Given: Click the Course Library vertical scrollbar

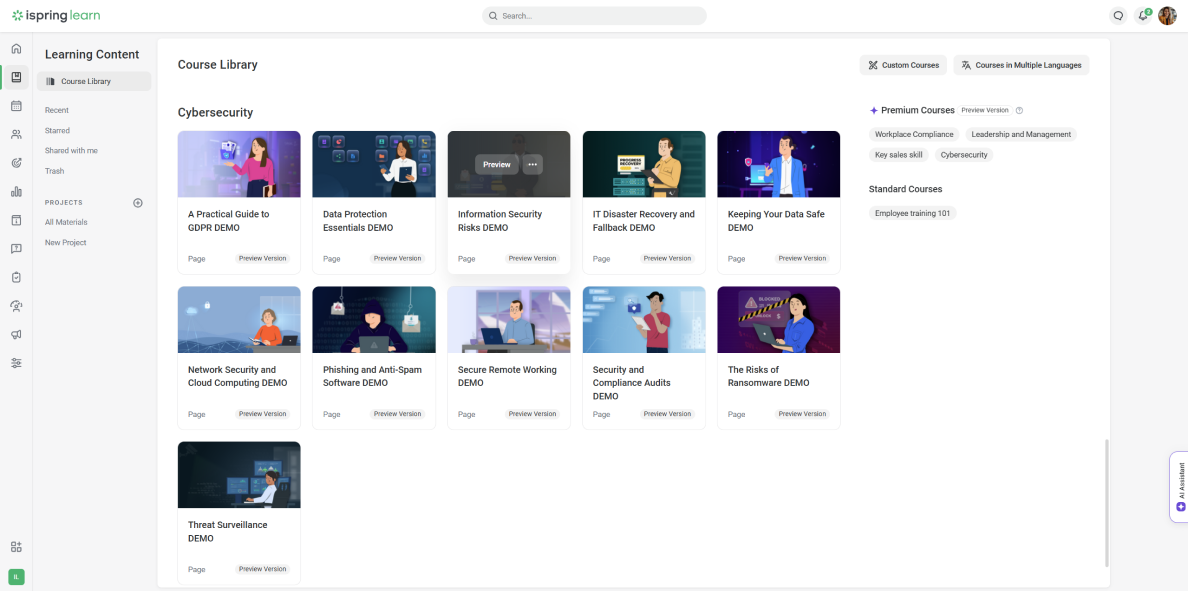Looking at the screenshot, I should coord(1106,502).
